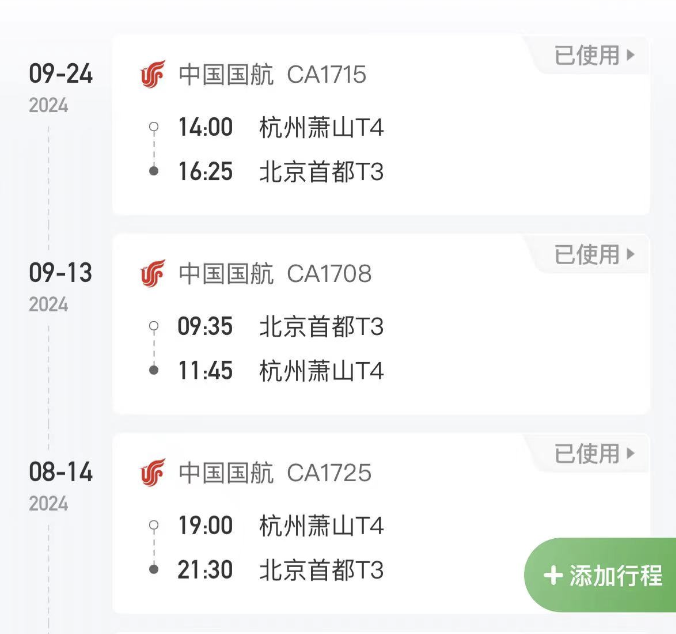
Task: Select the 08-14 date on timeline
Action: 60,472
